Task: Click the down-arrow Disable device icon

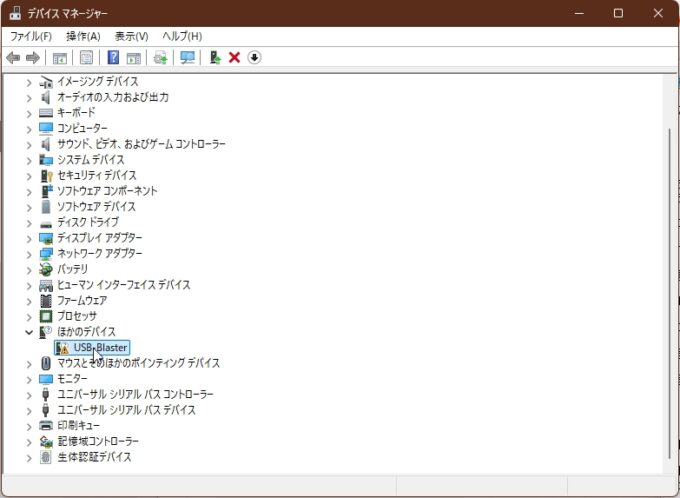Action: 254,57
